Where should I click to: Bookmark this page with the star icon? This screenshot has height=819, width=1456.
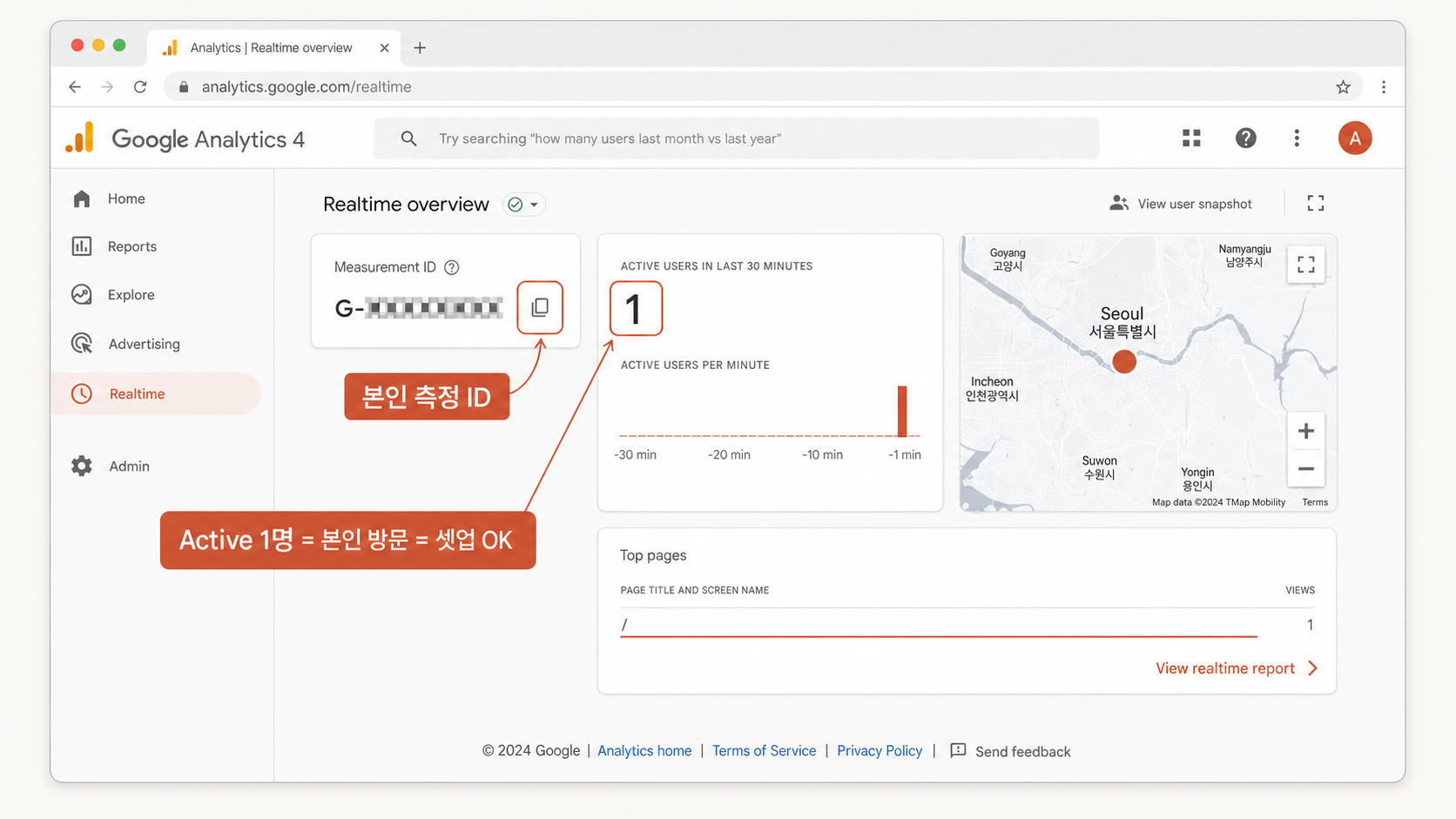click(x=1343, y=87)
